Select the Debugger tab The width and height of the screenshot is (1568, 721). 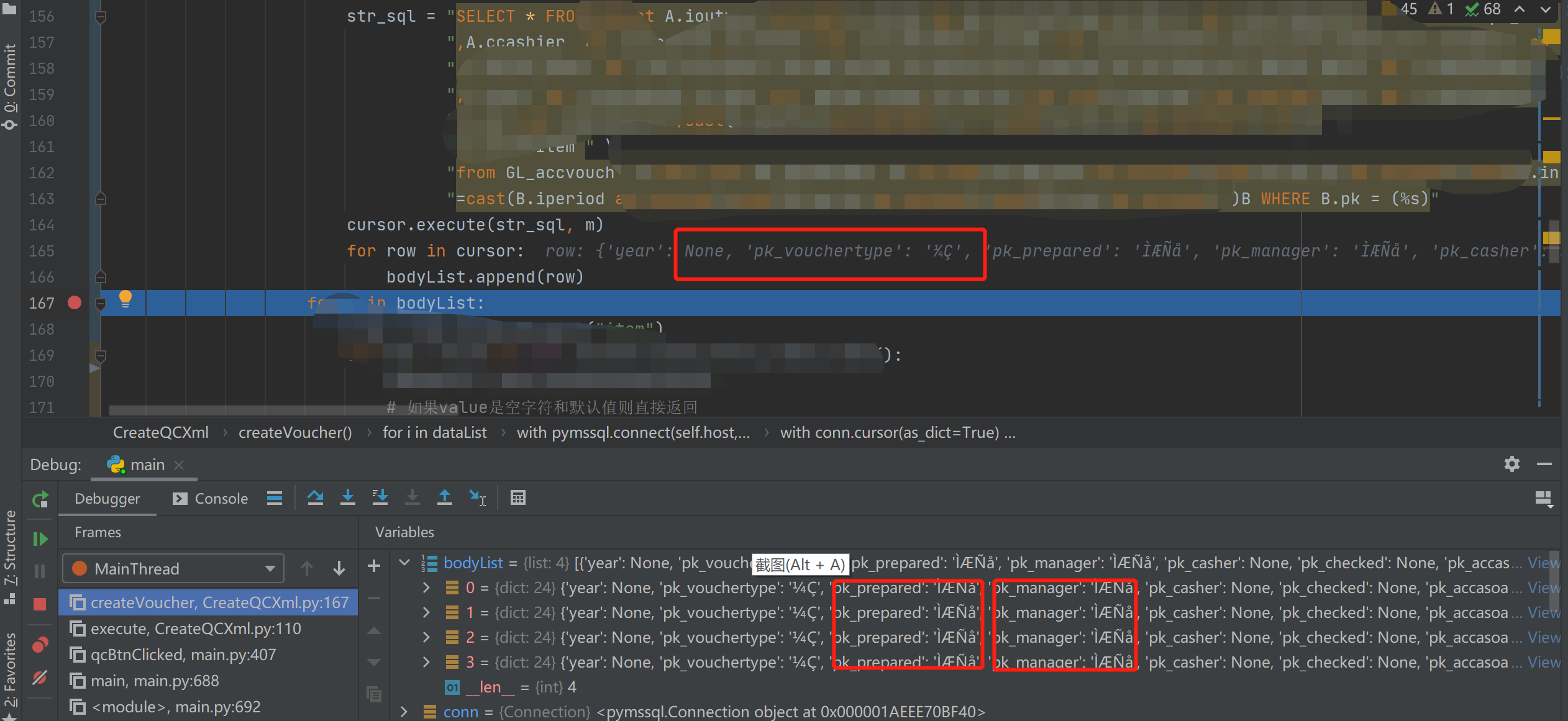(x=107, y=498)
